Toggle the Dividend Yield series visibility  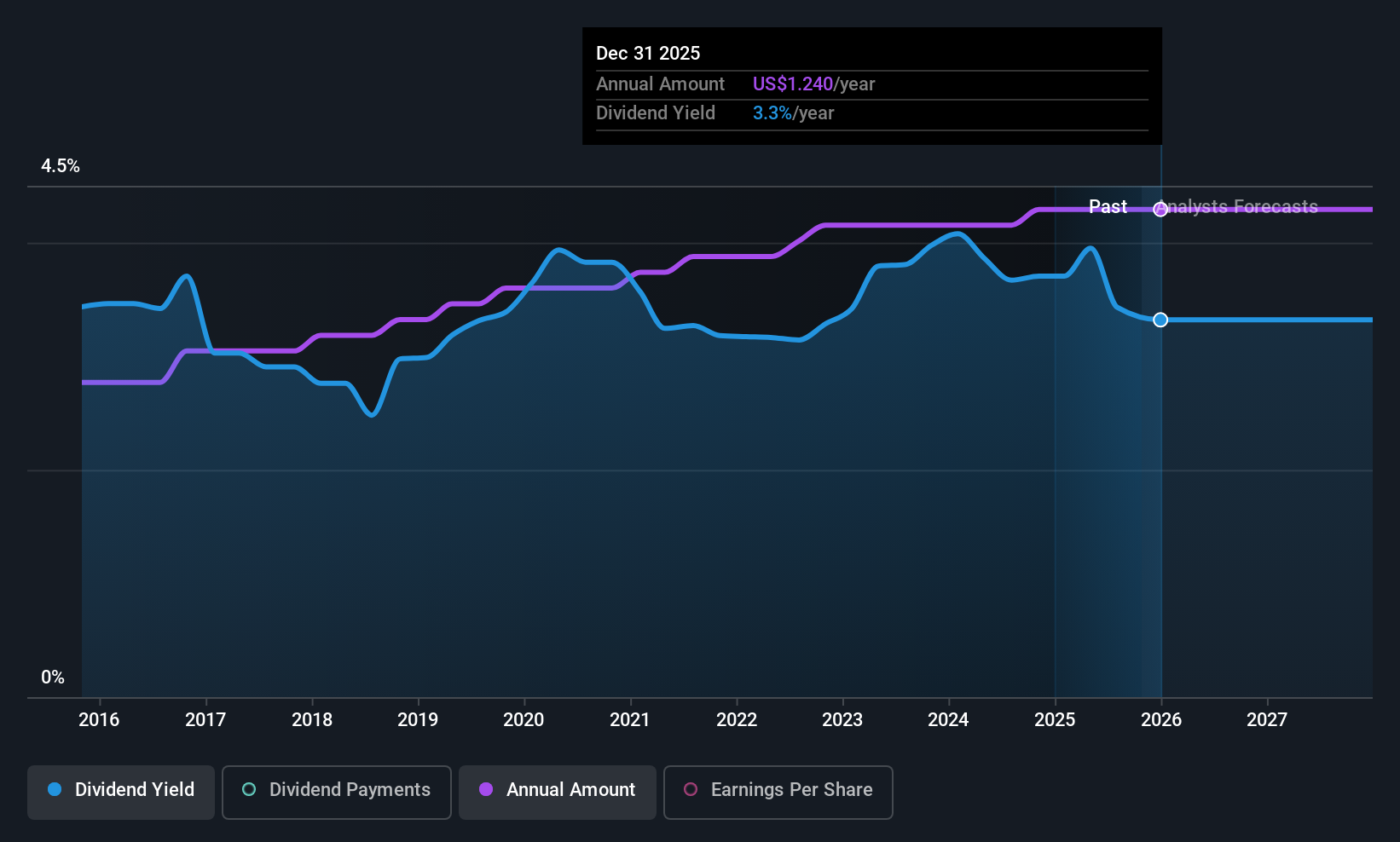120,791
